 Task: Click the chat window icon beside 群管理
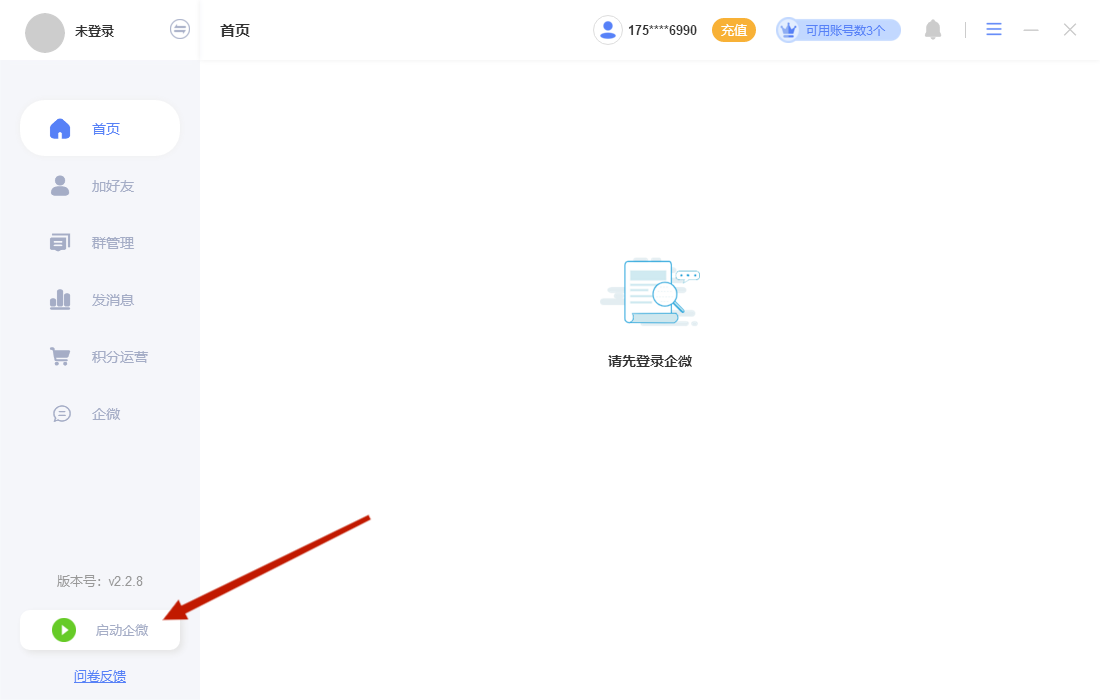click(x=60, y=243)
